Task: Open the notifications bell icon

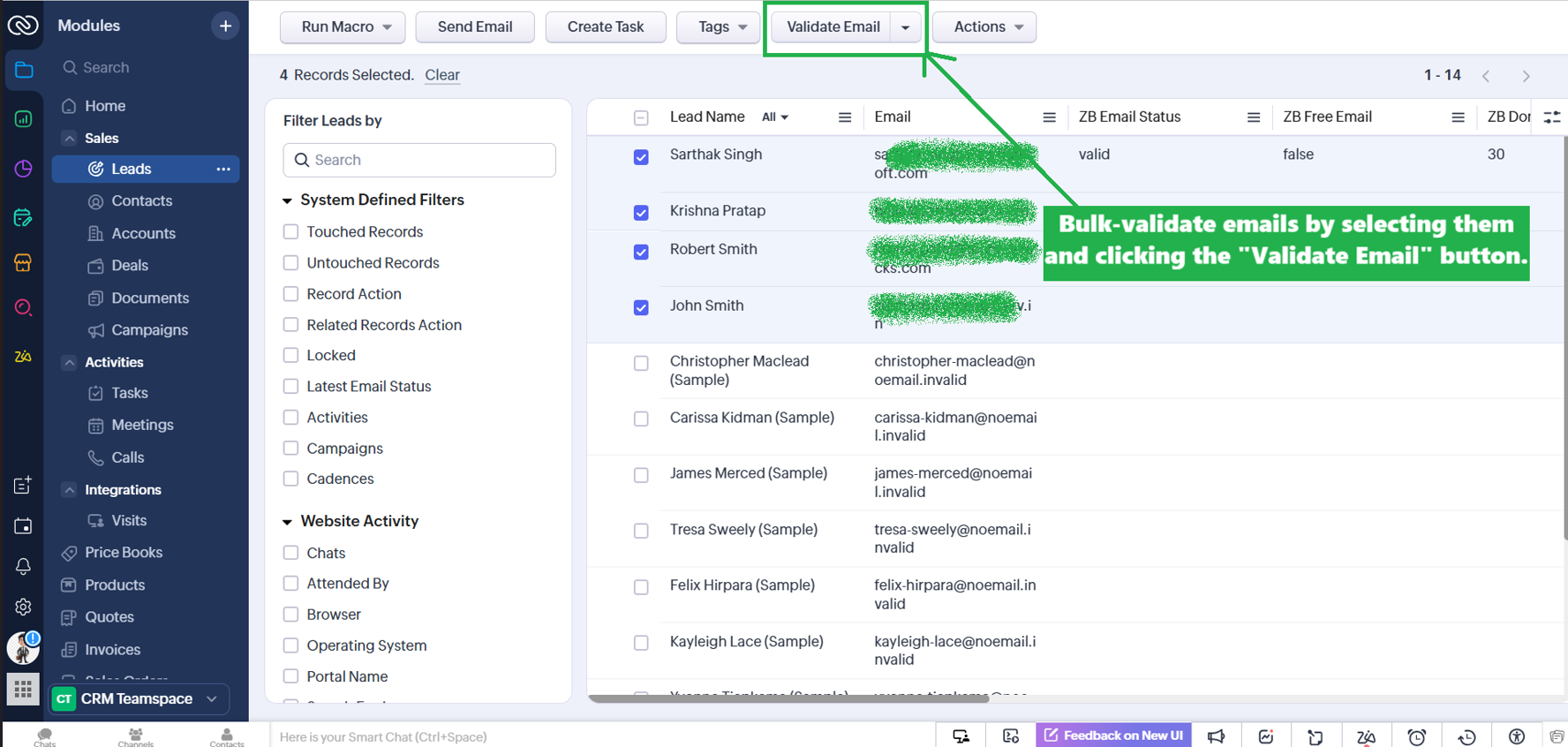Action: [x=23, y=567]
